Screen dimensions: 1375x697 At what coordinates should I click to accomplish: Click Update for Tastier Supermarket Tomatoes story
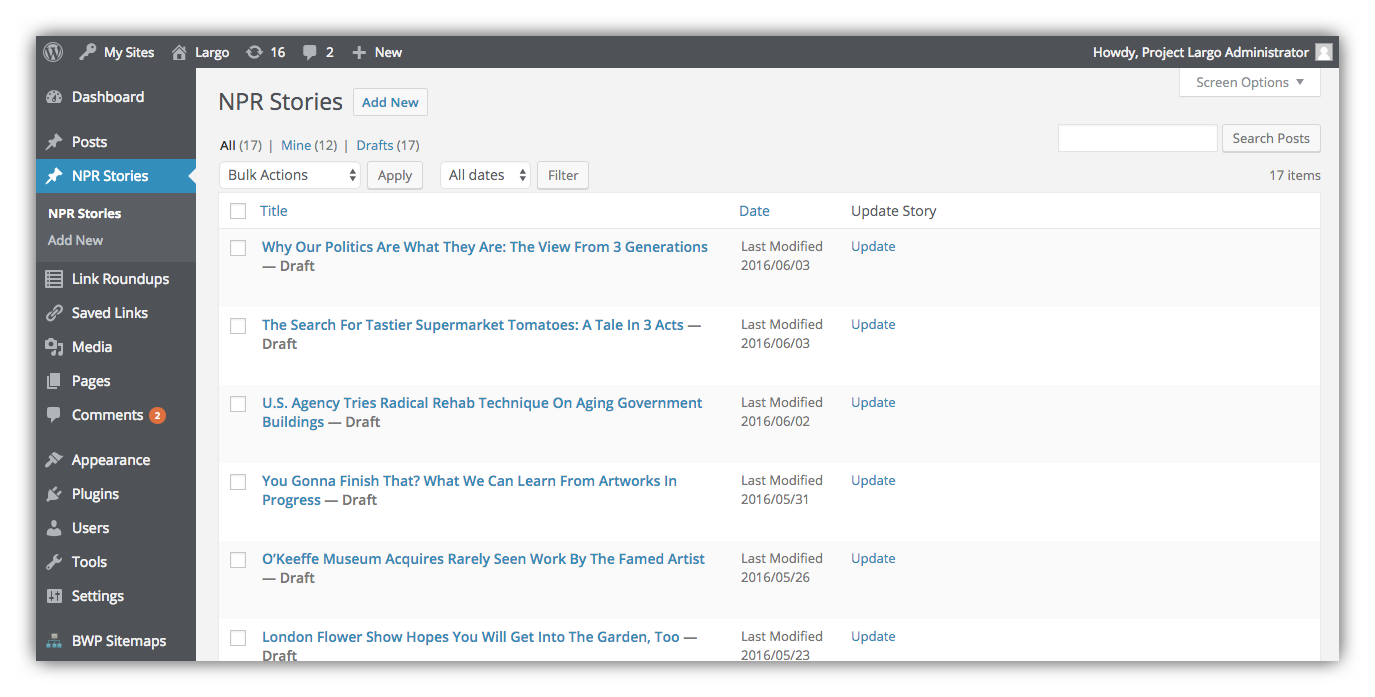tap(873, 324)
